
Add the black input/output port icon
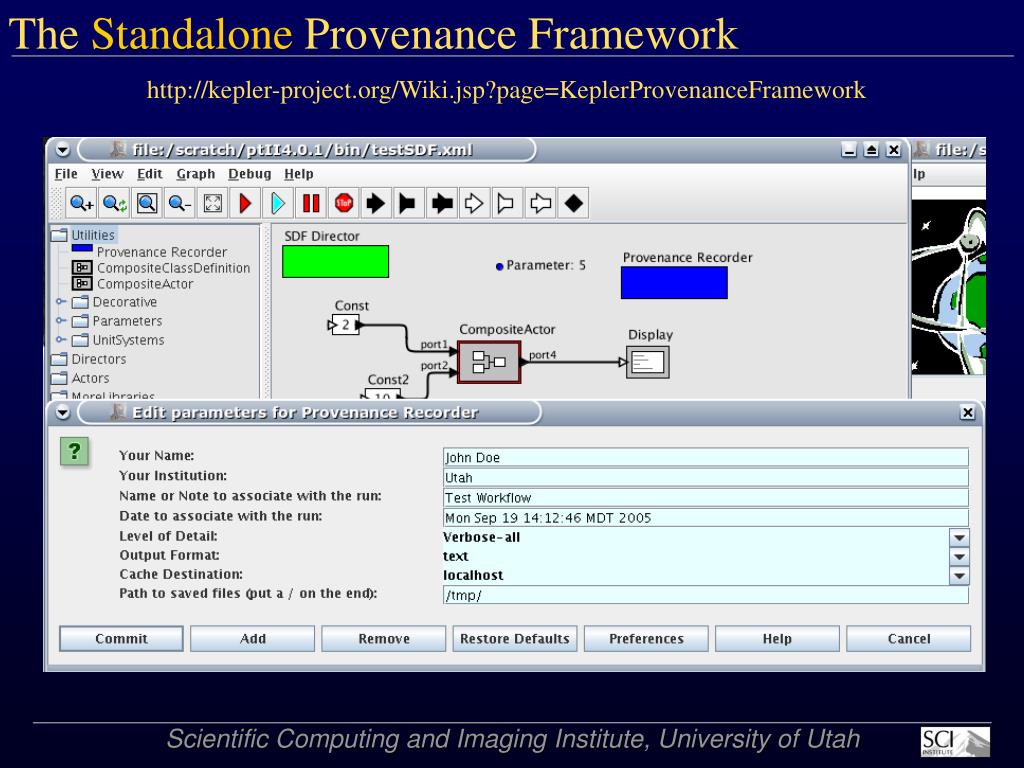tap(442, 204)
